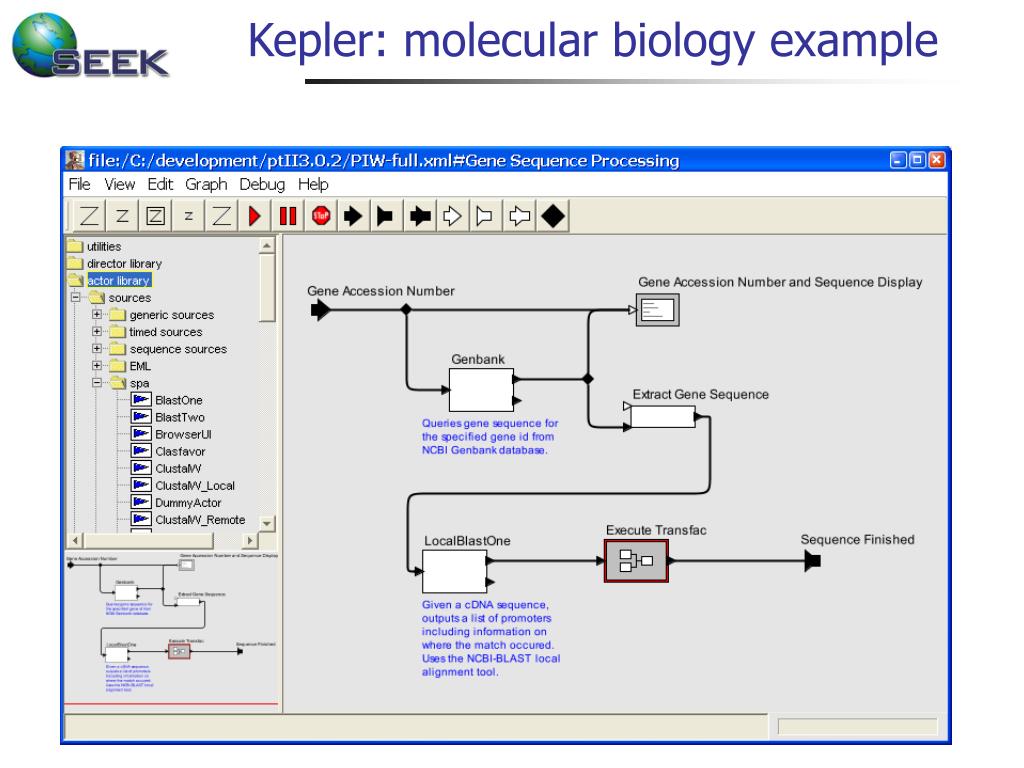Select the Sequence Display actor icon
Image resolution: width=1024 pixels, height=768 pixels.
658,310
